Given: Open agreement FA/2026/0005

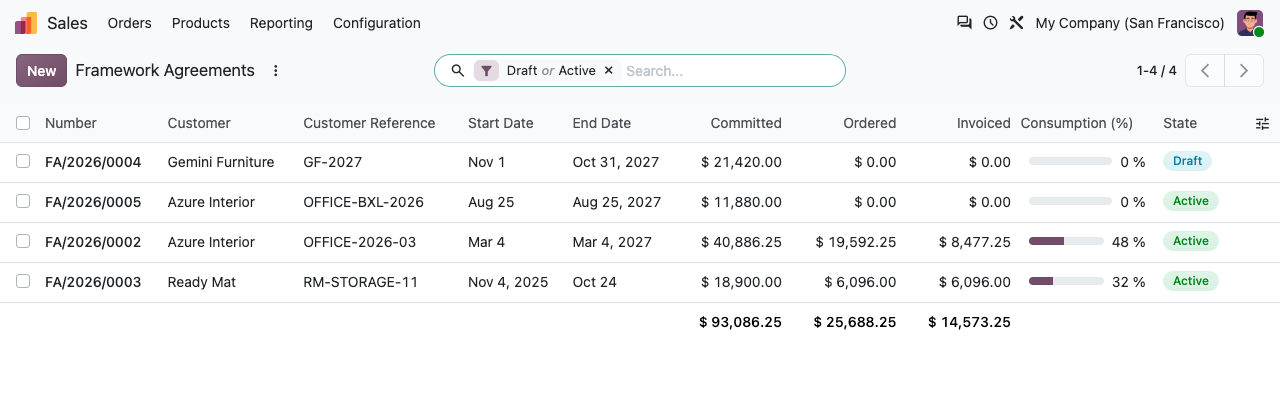Looking at the screenshot, I should point(93,202).
